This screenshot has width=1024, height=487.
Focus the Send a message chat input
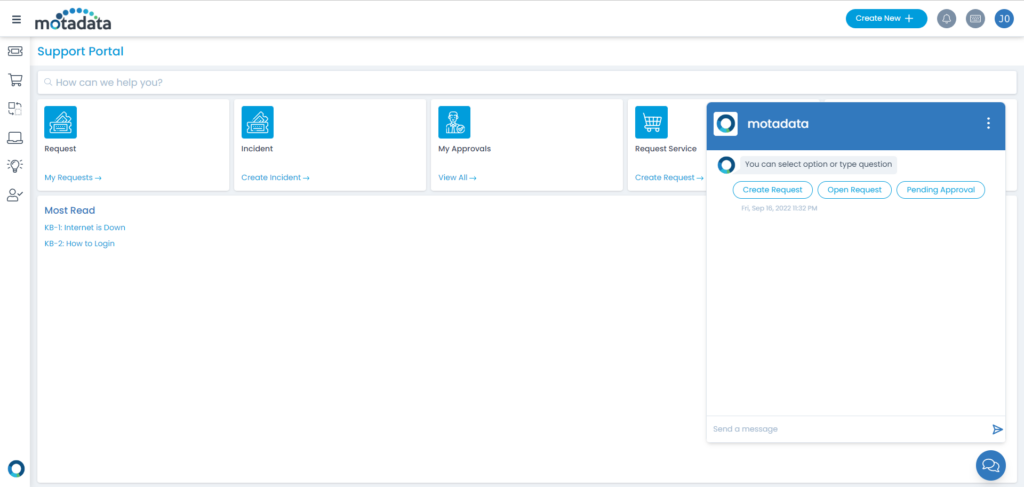tap(848, 429)
